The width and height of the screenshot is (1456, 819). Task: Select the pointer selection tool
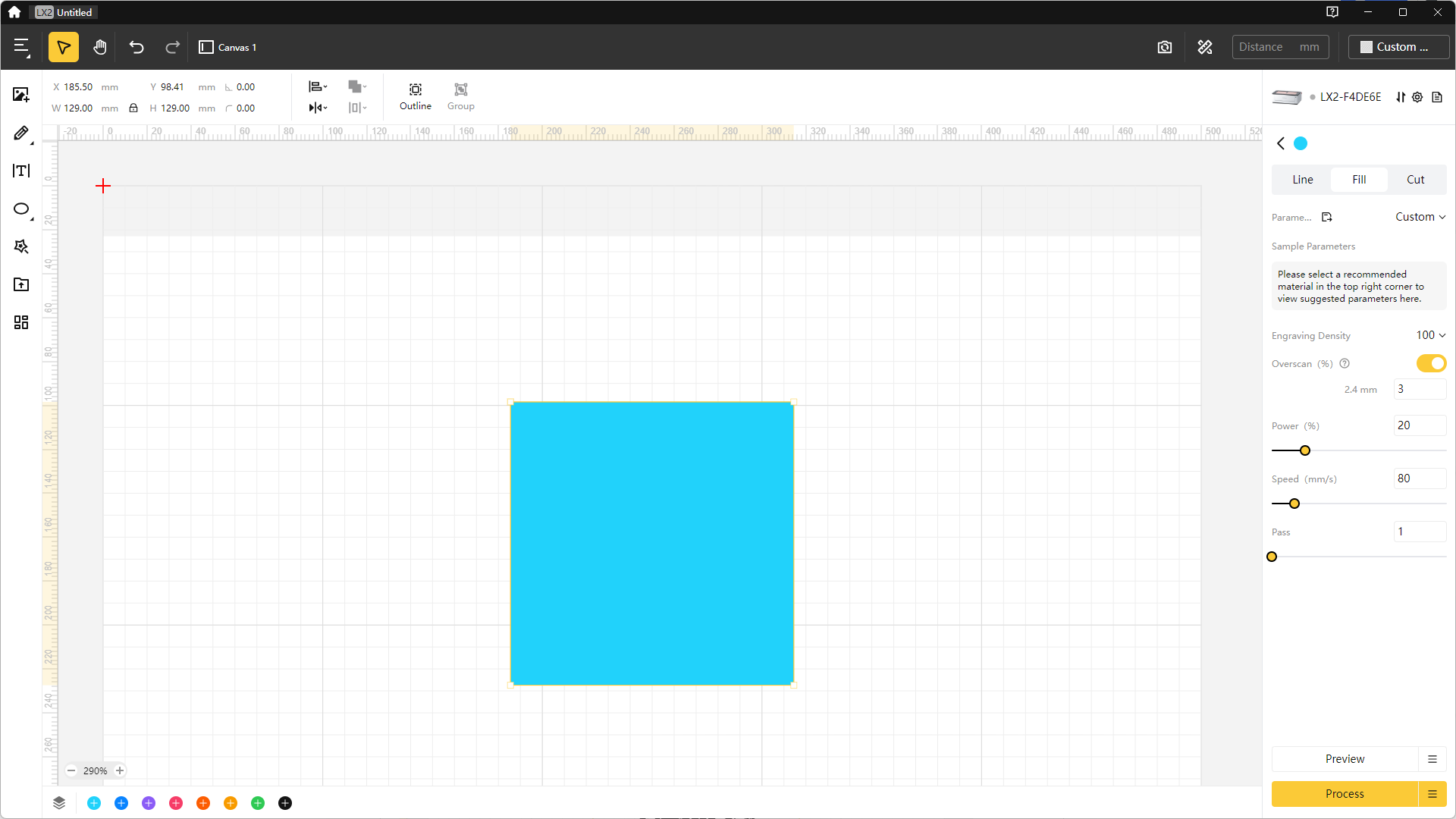(x=64, y=47)
